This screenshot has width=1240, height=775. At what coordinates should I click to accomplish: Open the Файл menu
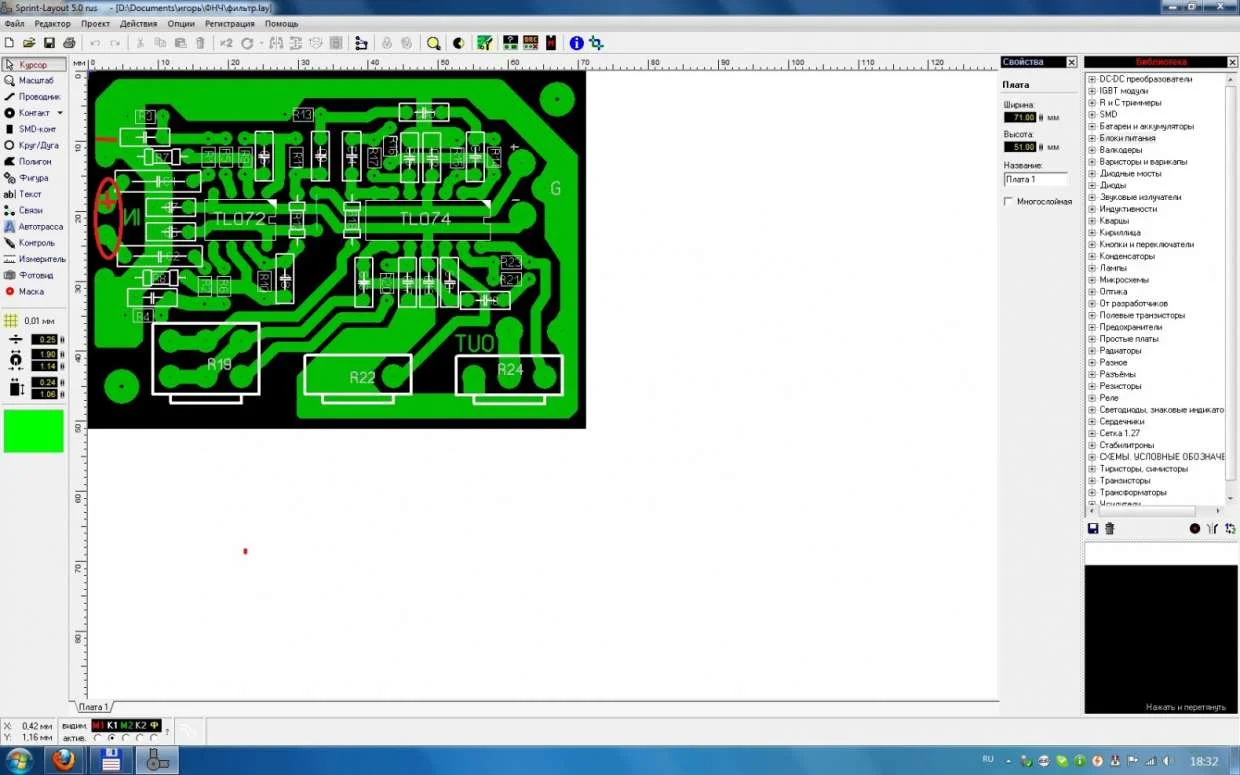(14, 23)
